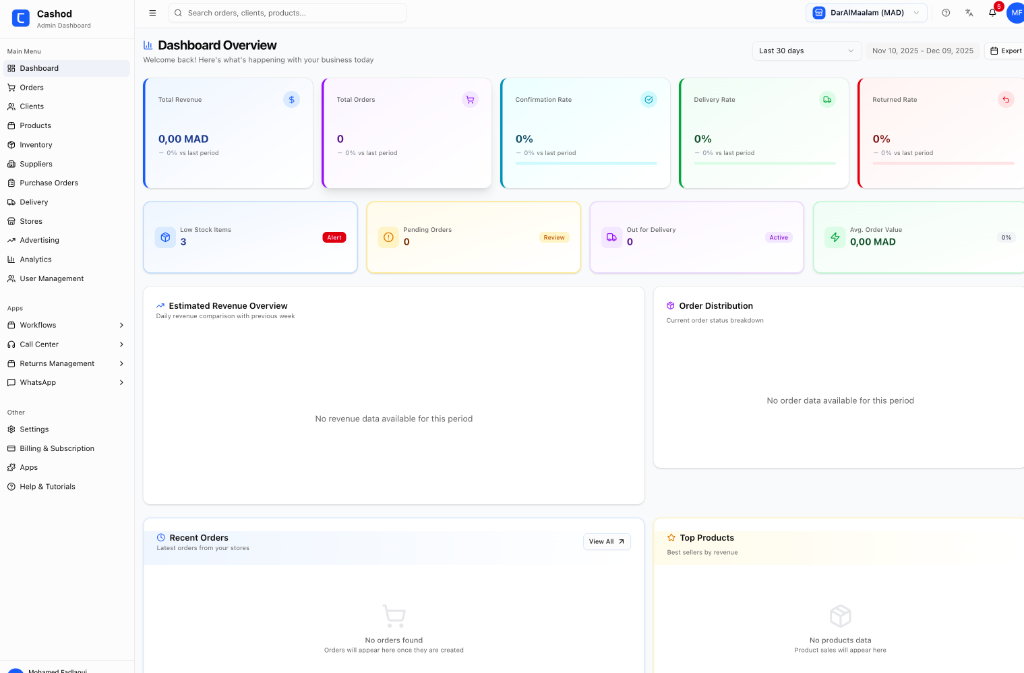Click the Total Orders cart icon
Image resolution: width=1024 pixels, height=673 pixels.
(470, 100)
